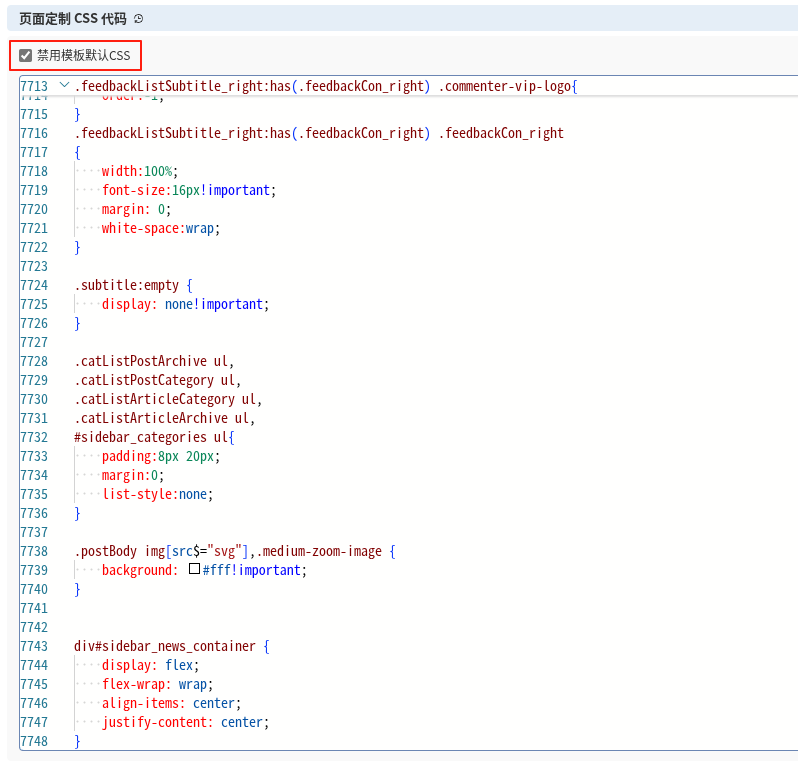Collapse the code block at line 7713

point(64,85)
